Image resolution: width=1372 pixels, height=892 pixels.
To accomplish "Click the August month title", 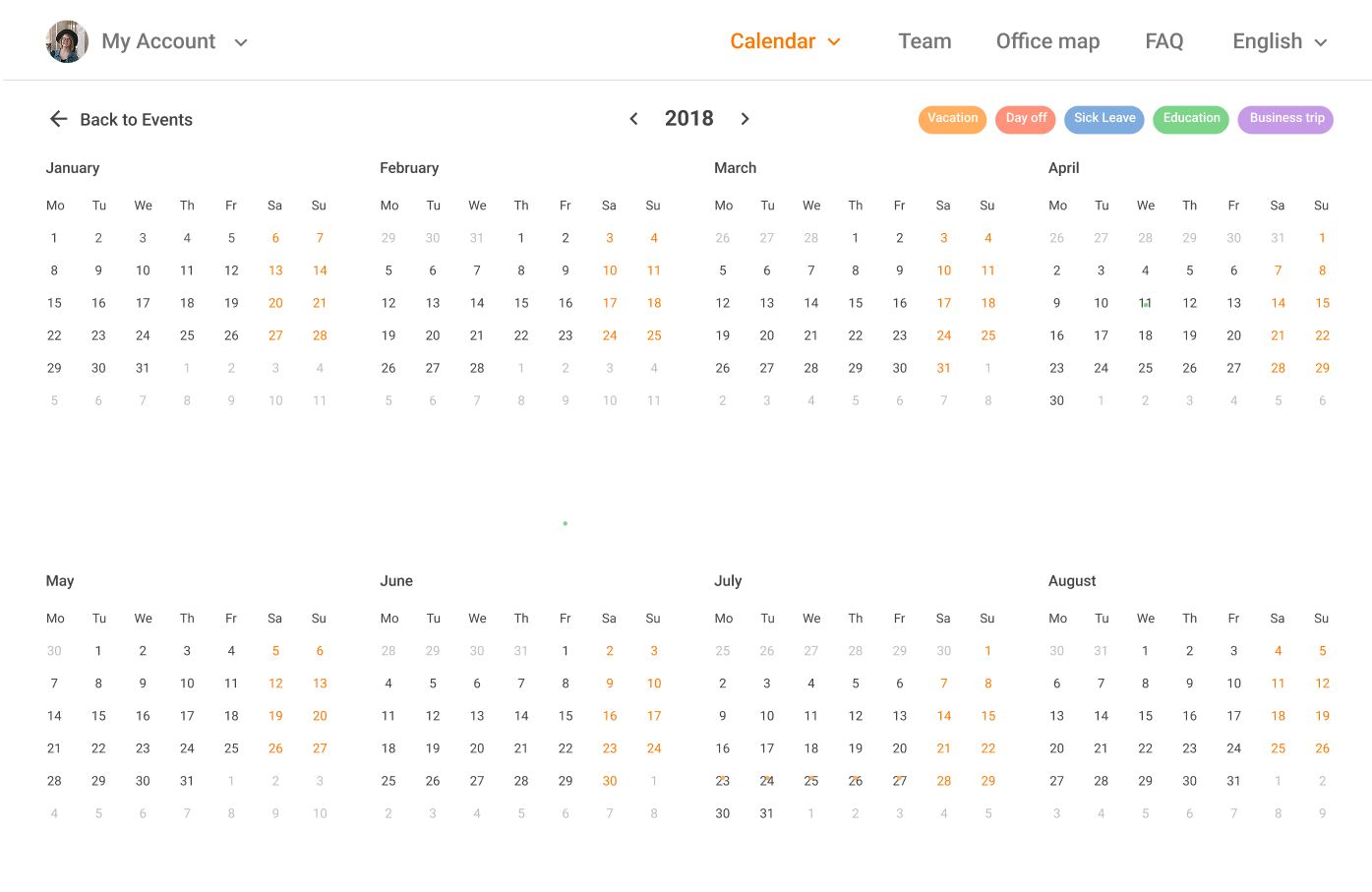I will click(x=1072, y=581).
